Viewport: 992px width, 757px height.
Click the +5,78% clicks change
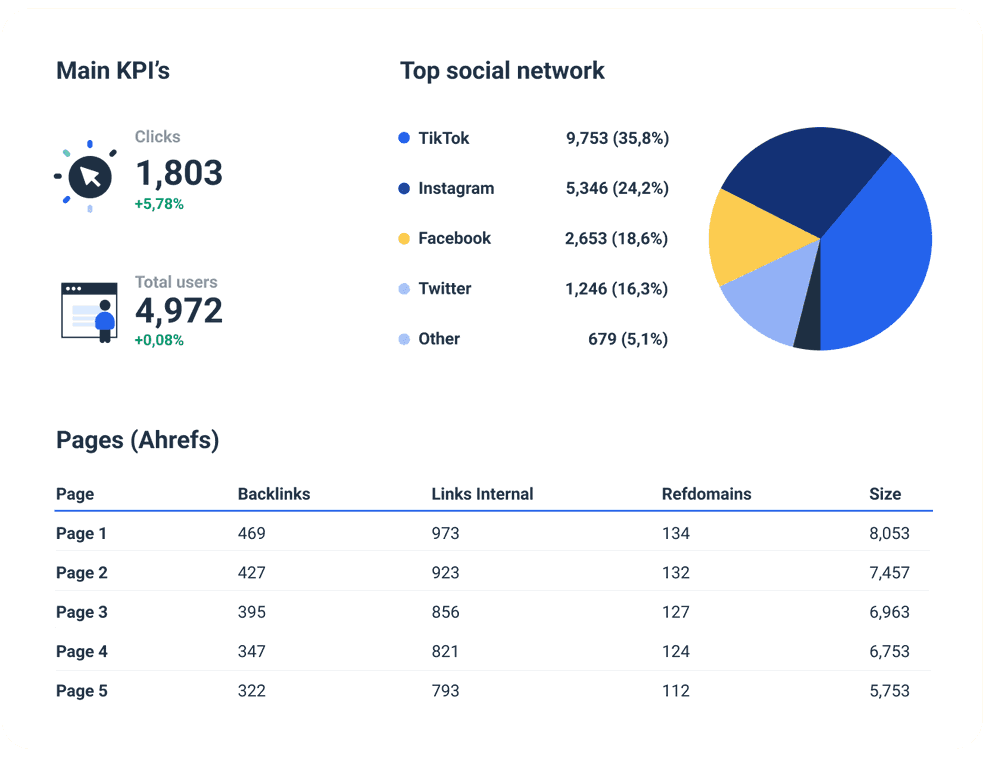[x=159, y=204]
